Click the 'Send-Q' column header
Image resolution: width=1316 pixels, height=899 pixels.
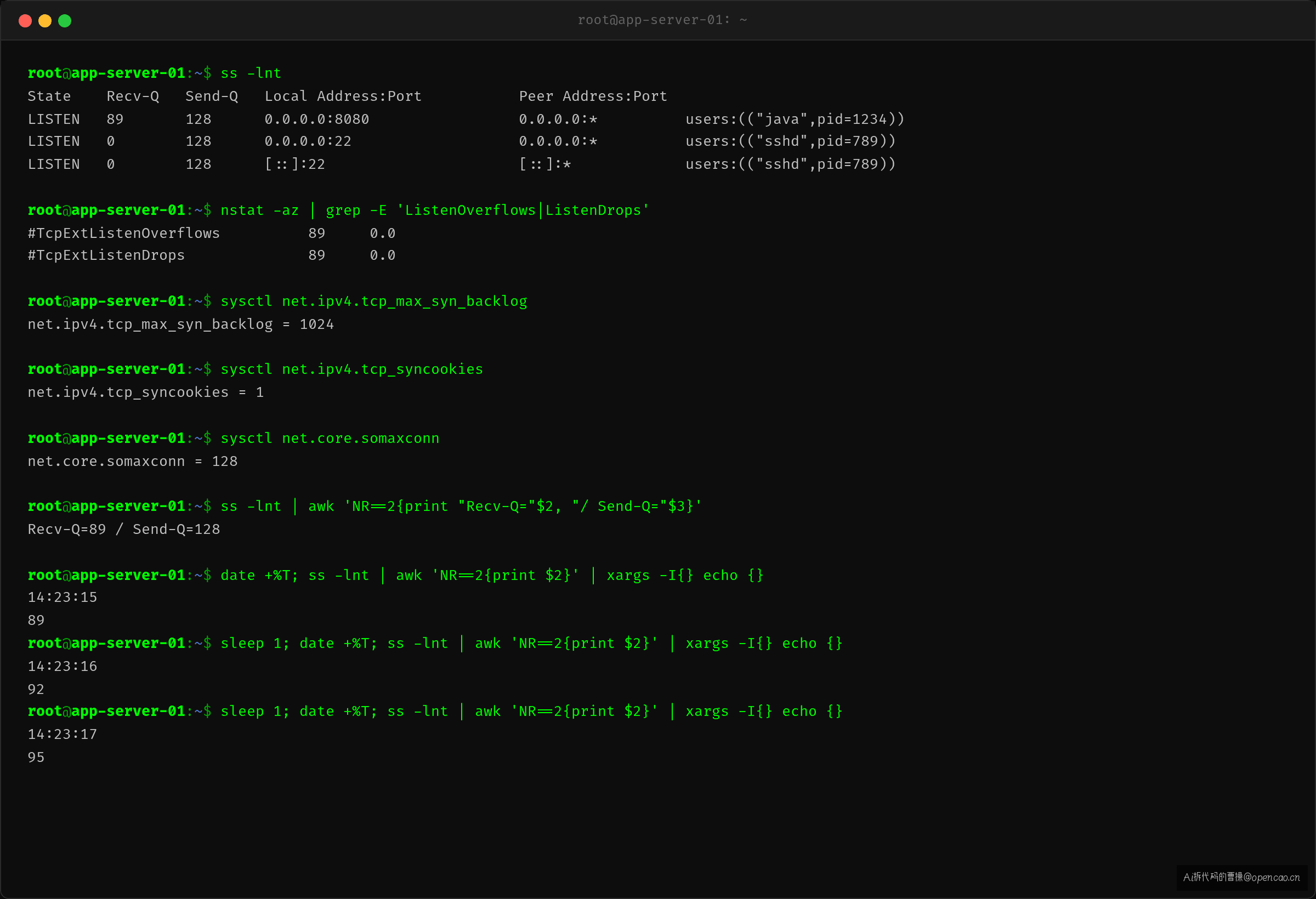[x=212, y=96]
